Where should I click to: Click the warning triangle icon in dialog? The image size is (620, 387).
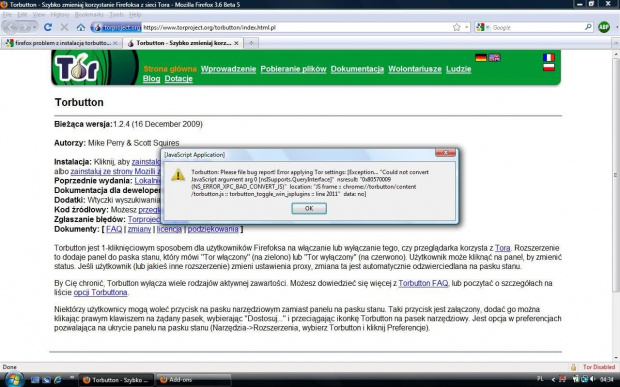pyautogui.click(x=178, y=175)
